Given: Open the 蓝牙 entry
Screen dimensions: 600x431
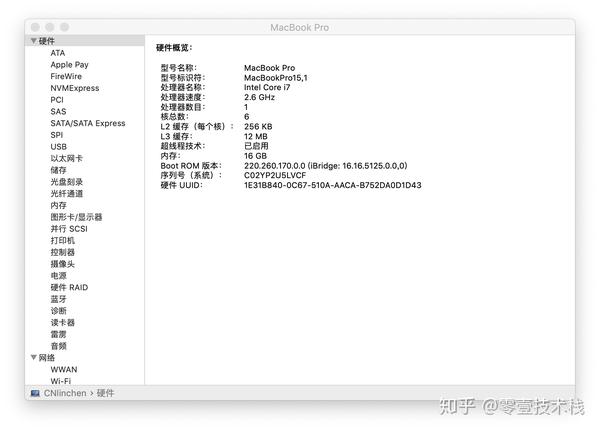Looking at the screenshot, I should (59, 299).
